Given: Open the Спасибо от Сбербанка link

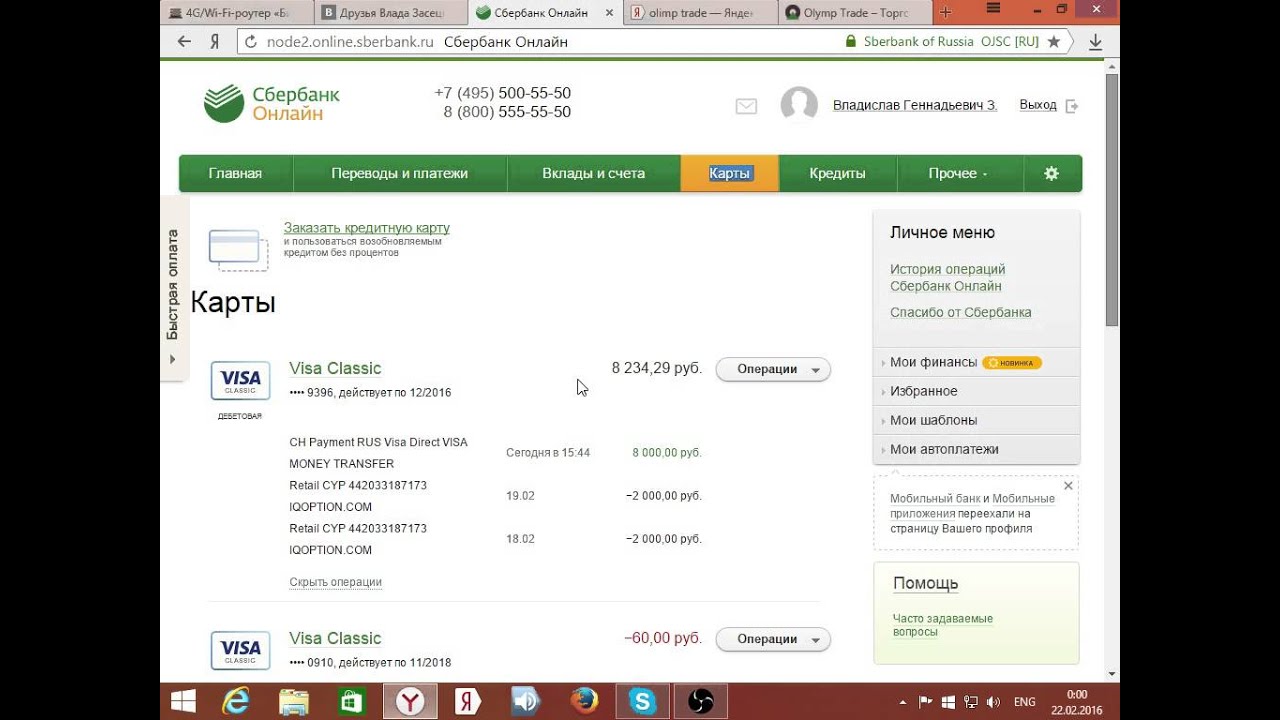Looking at the screenshot, I should point(961,312).
